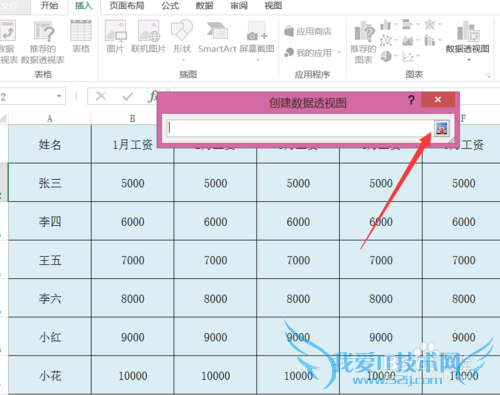Screen dimensions: 500x395
Task: Select column A header
Action: [x=50, y=119]
